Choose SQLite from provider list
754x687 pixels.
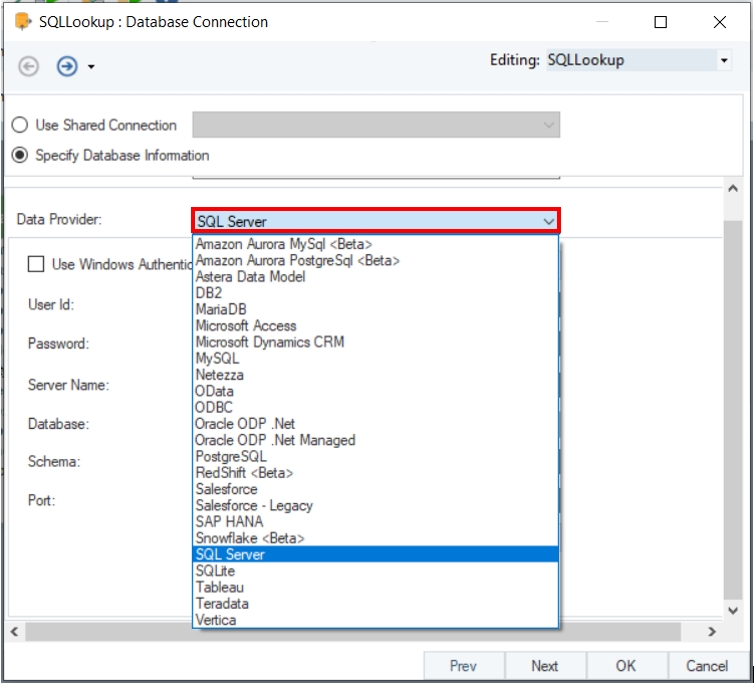pos(376,571)
